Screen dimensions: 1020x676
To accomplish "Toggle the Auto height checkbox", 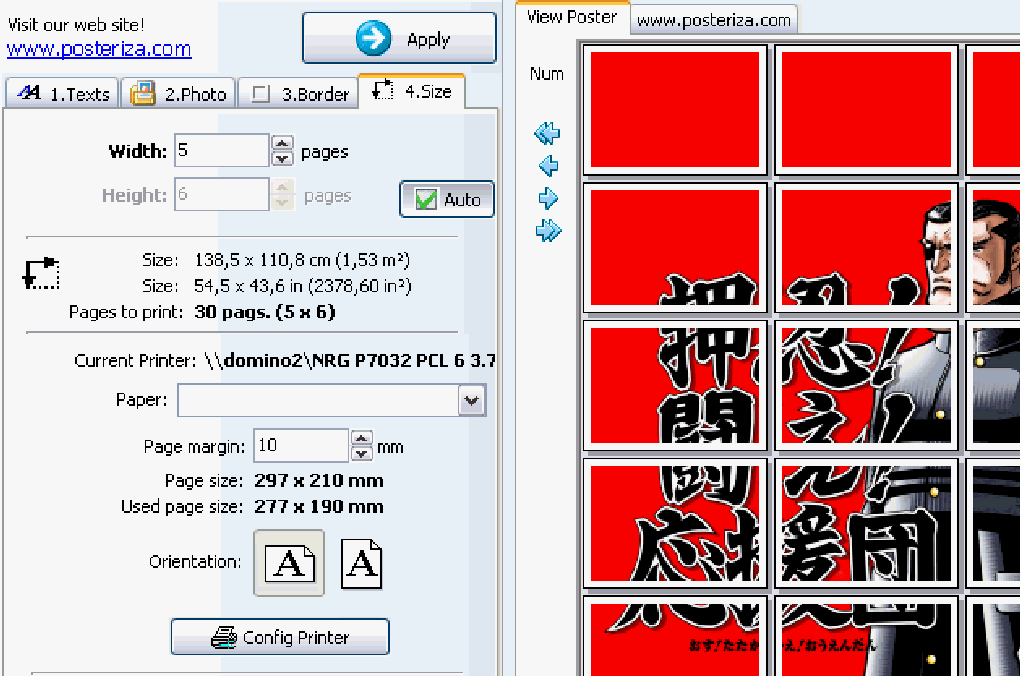I will 447,199.
